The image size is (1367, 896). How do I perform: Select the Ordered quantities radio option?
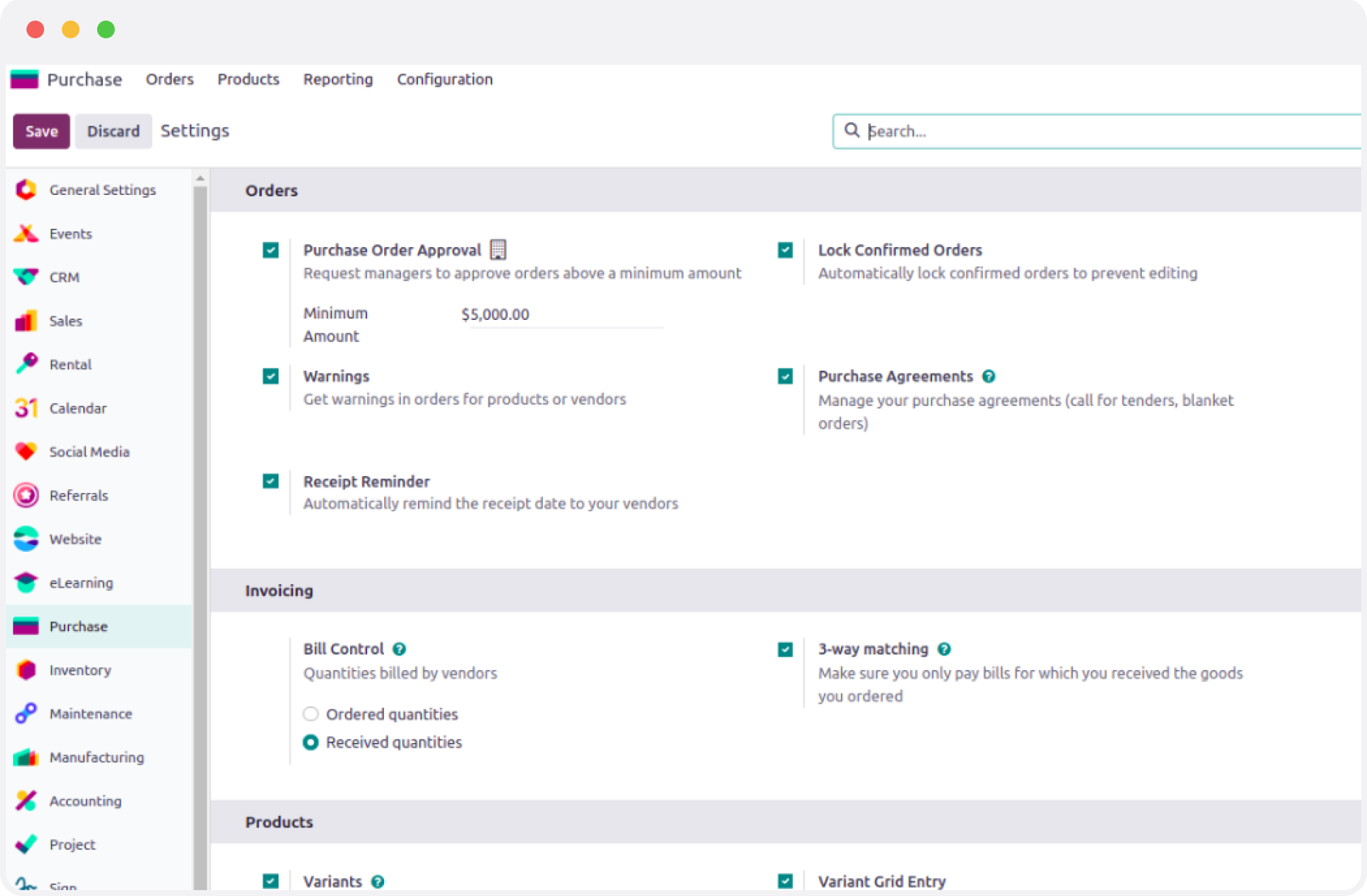click(310, 714)
